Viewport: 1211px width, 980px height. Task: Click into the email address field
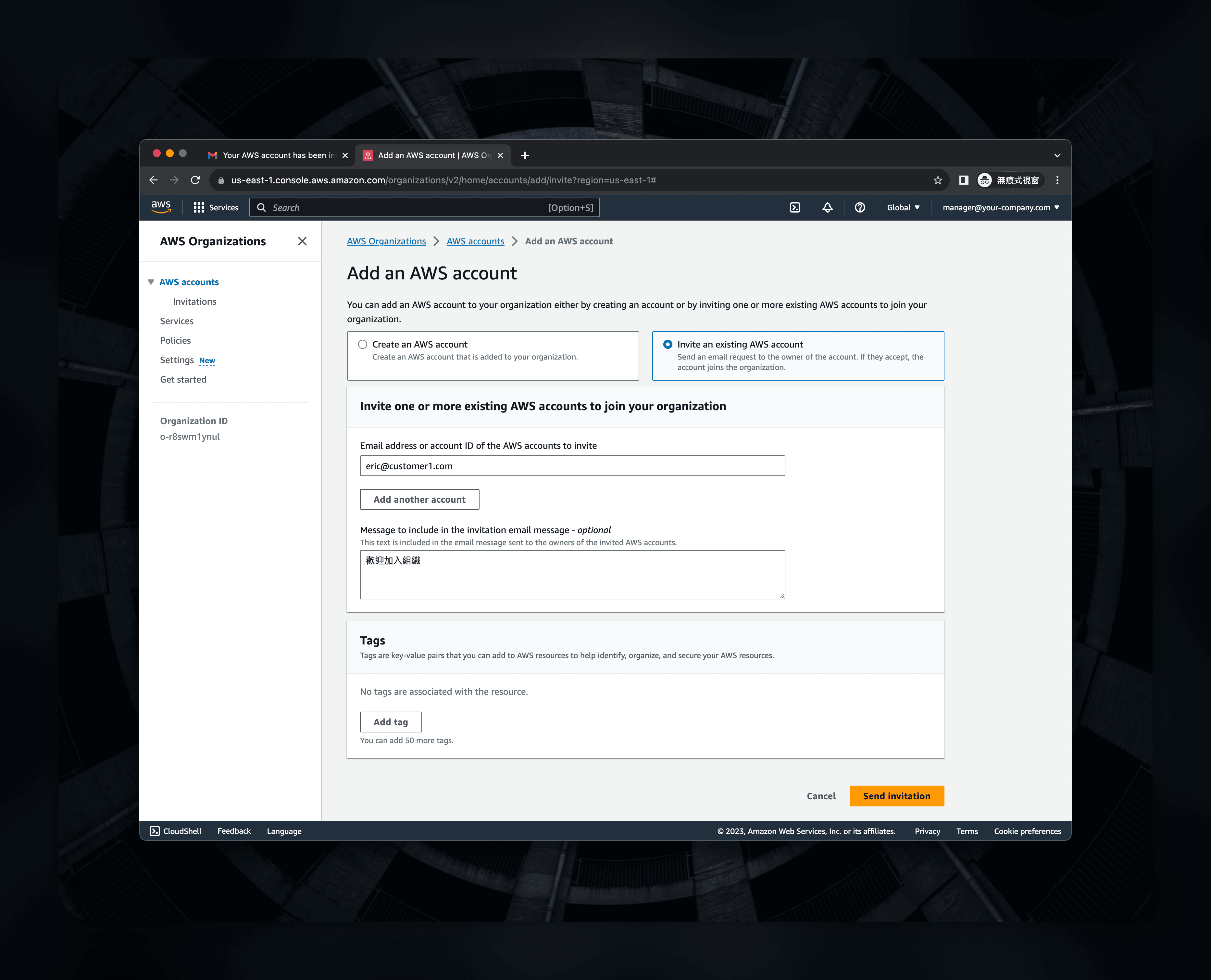pyautogui.click(x=572, y=466)
